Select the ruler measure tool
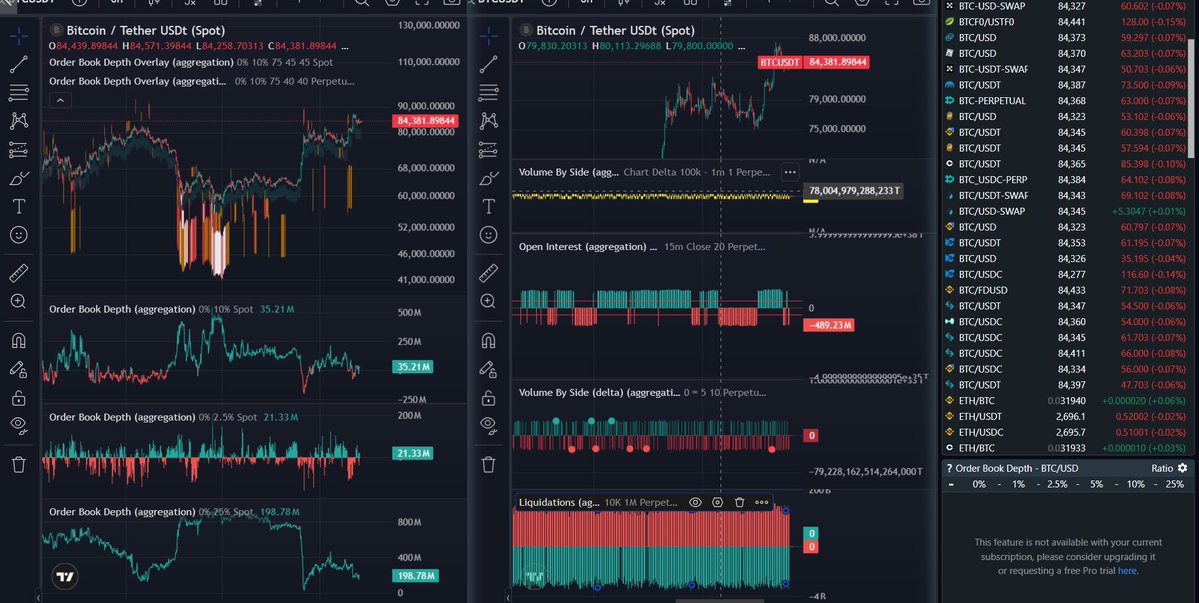 coord(19,273)
